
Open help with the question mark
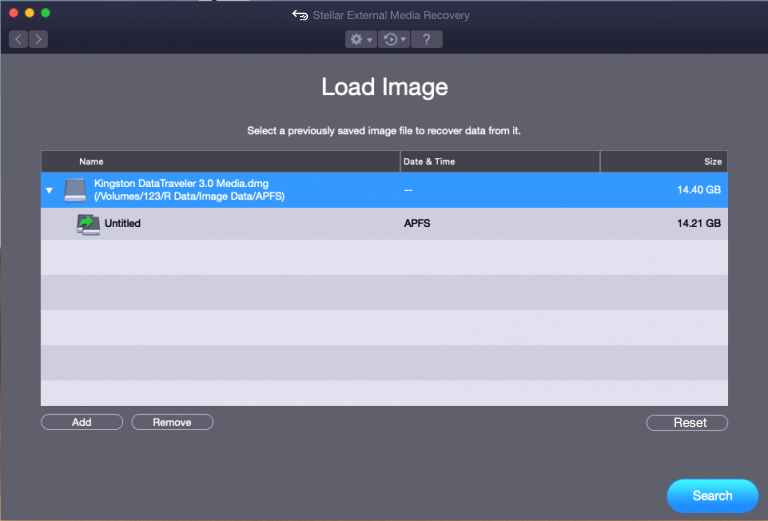click(x=427, y=39)
